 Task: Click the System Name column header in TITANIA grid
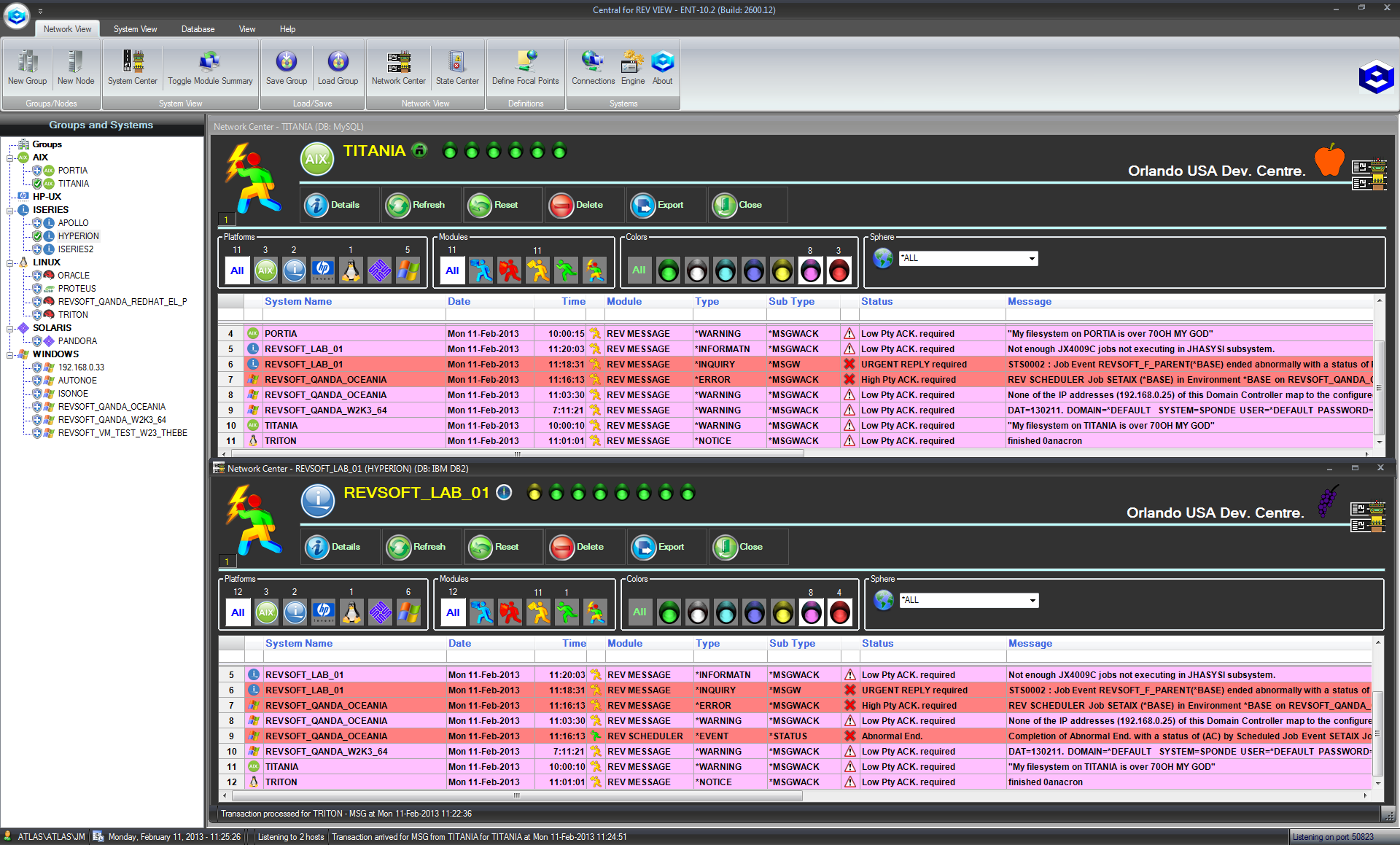tap(297, 301)
